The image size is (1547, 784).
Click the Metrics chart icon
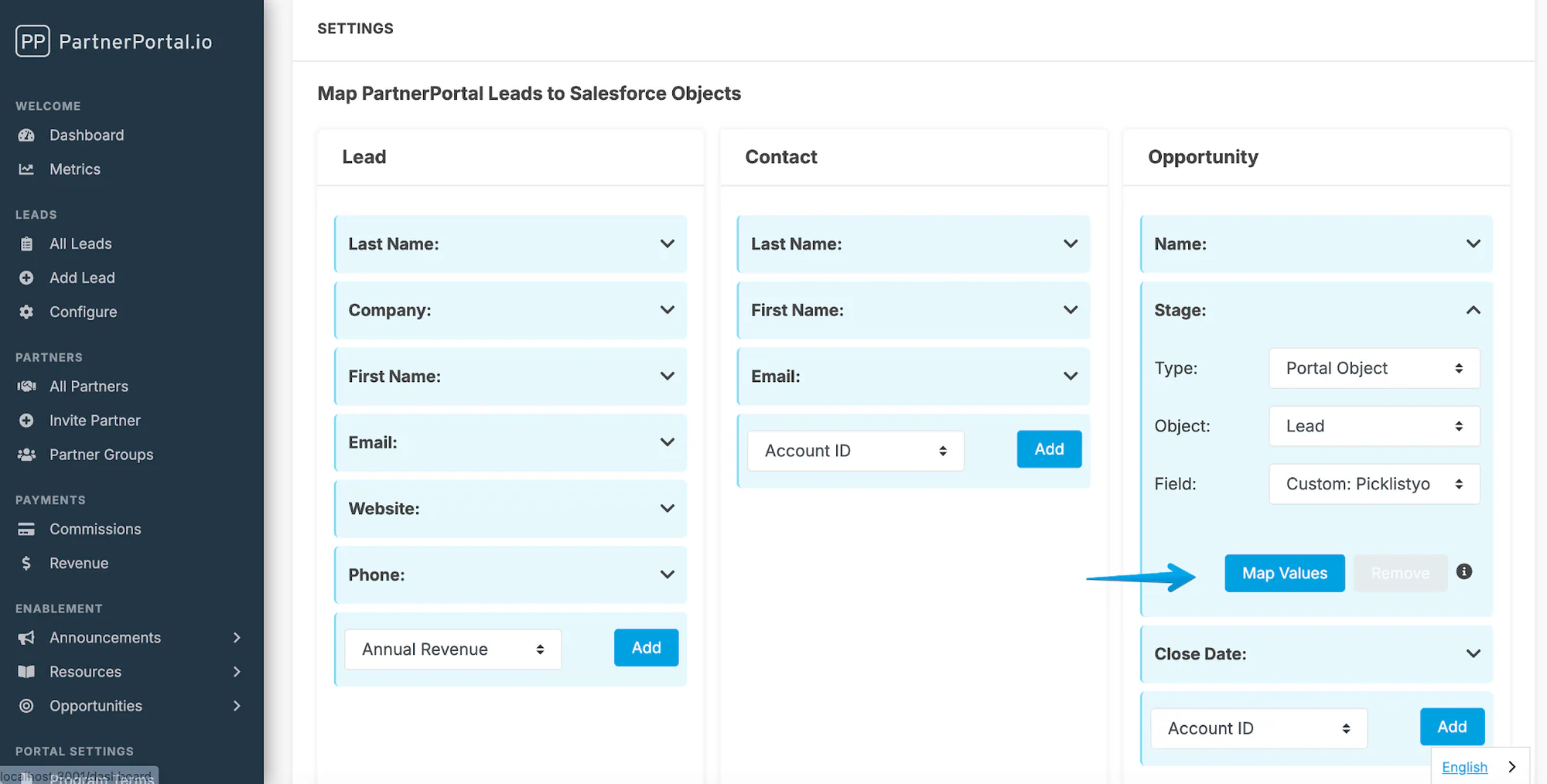26,169
